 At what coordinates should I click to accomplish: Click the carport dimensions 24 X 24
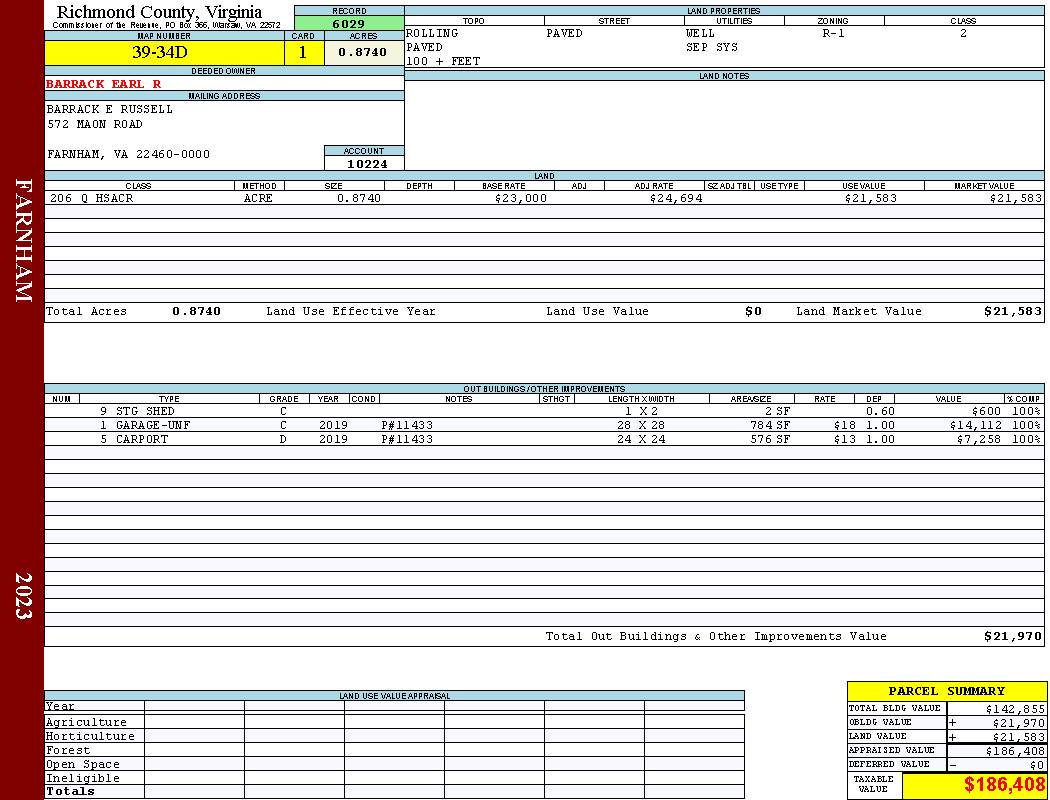tap(641, 440)
